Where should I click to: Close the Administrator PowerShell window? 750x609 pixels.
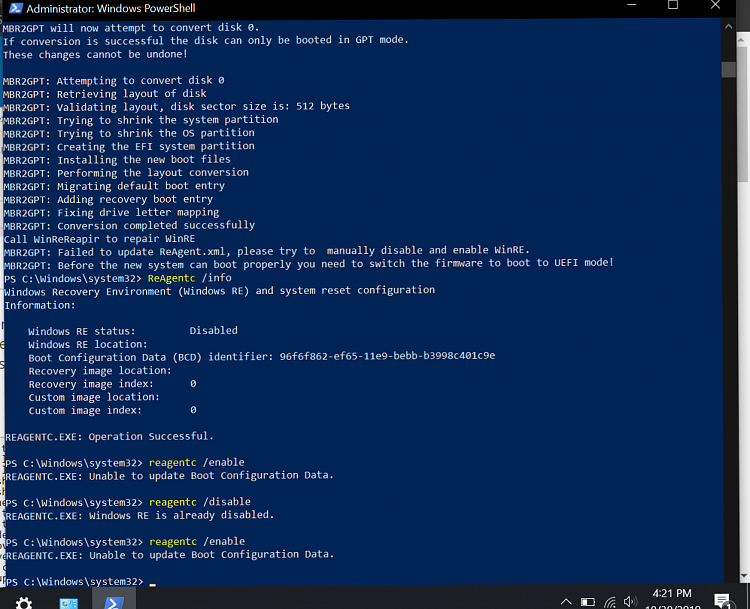point(716,8)
